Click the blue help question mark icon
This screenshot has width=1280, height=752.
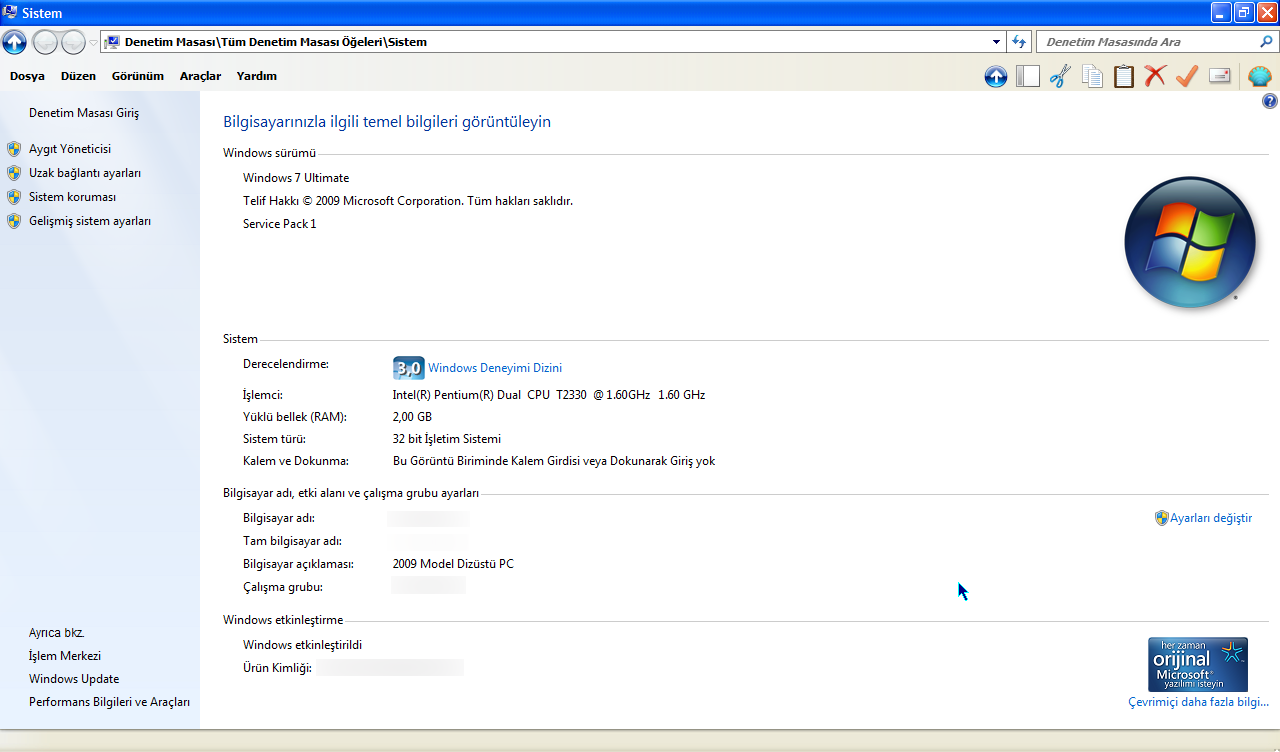click(1270, 101)
